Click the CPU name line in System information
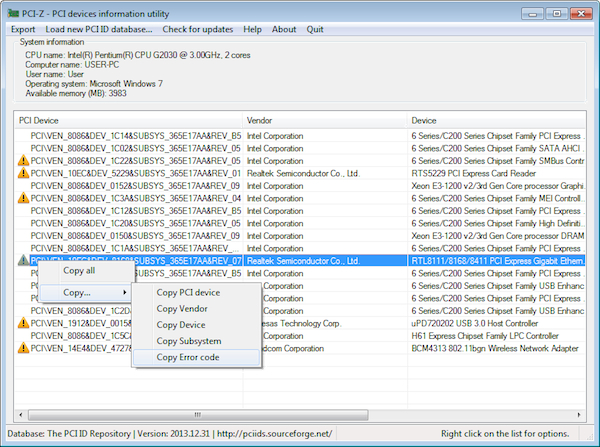The image size is (600, 447). click(x=138, y=55)
